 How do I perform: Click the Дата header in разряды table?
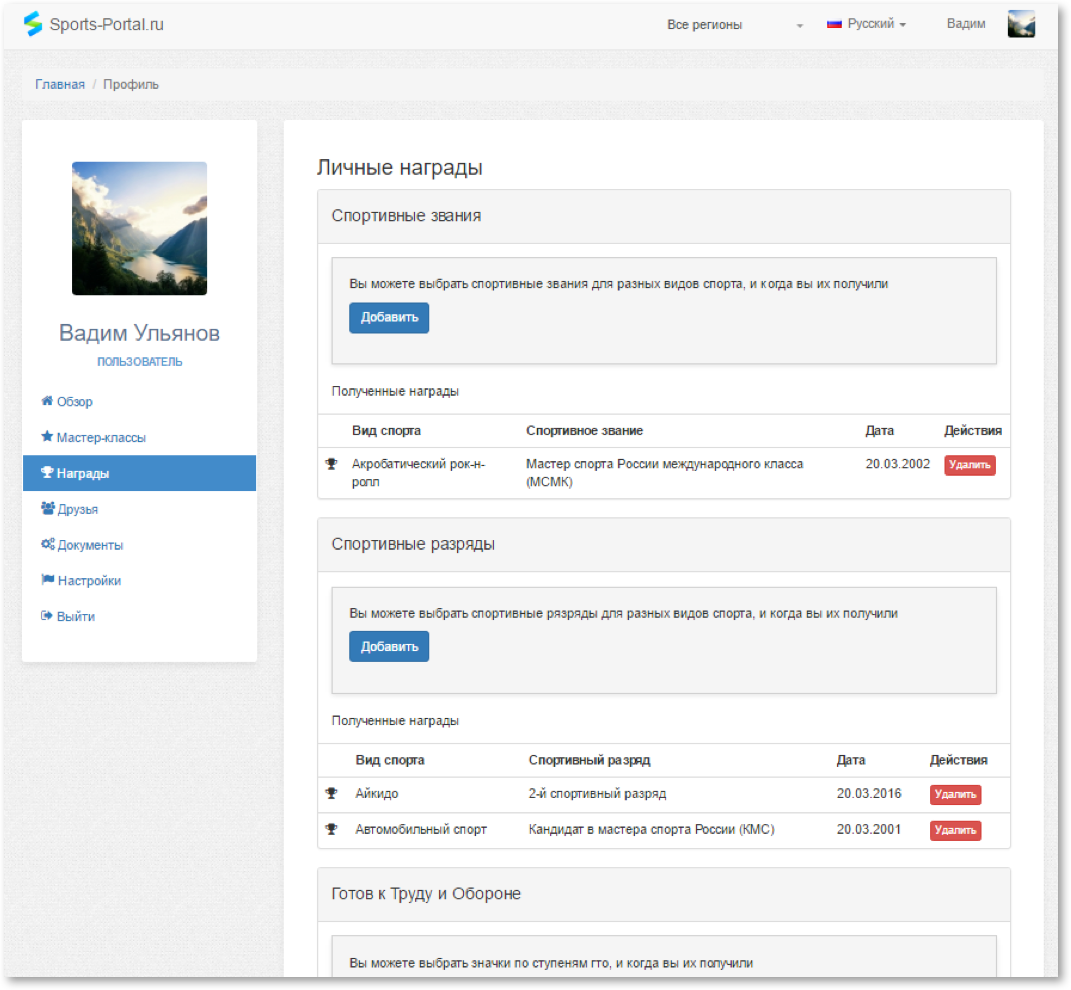(x=851, y=760)
